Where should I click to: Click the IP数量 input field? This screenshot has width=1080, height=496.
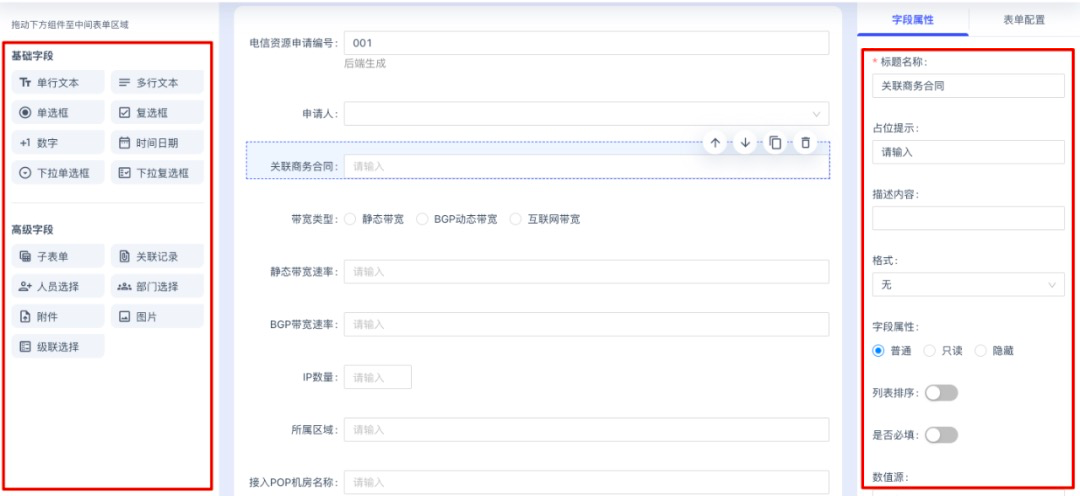click(x=378, y=377)
